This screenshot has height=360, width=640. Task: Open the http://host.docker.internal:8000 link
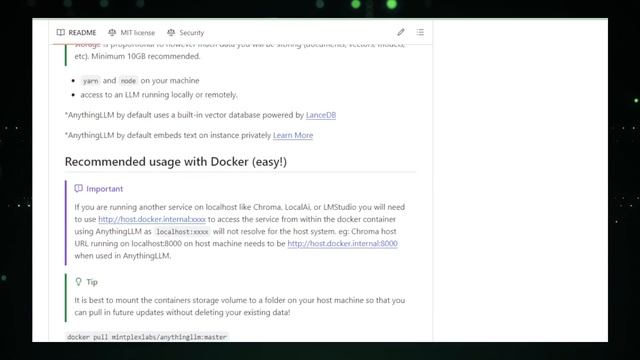pos(342,243)
